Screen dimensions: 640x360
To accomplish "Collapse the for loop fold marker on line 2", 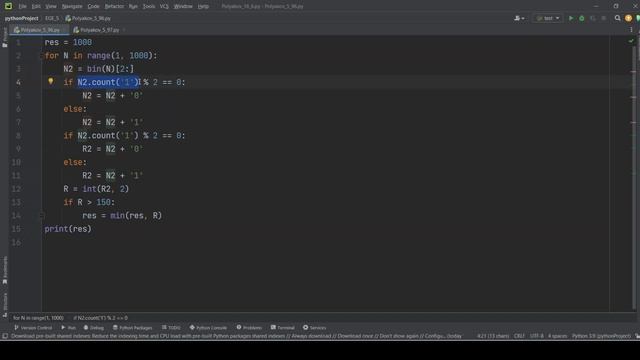I will pyautogui.click(x=42, y=56).
